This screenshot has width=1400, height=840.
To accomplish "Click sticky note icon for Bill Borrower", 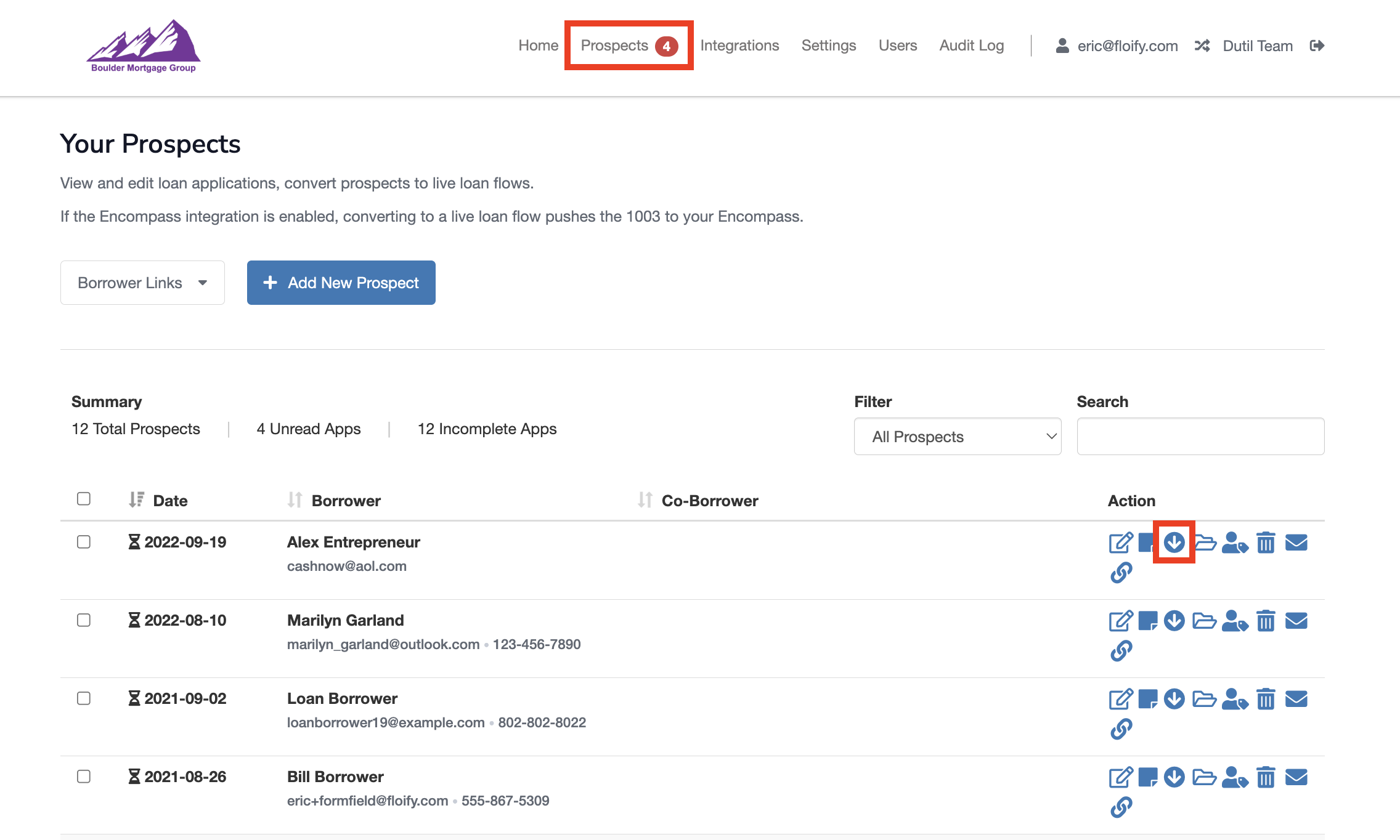I will (x=1147, y=777).
